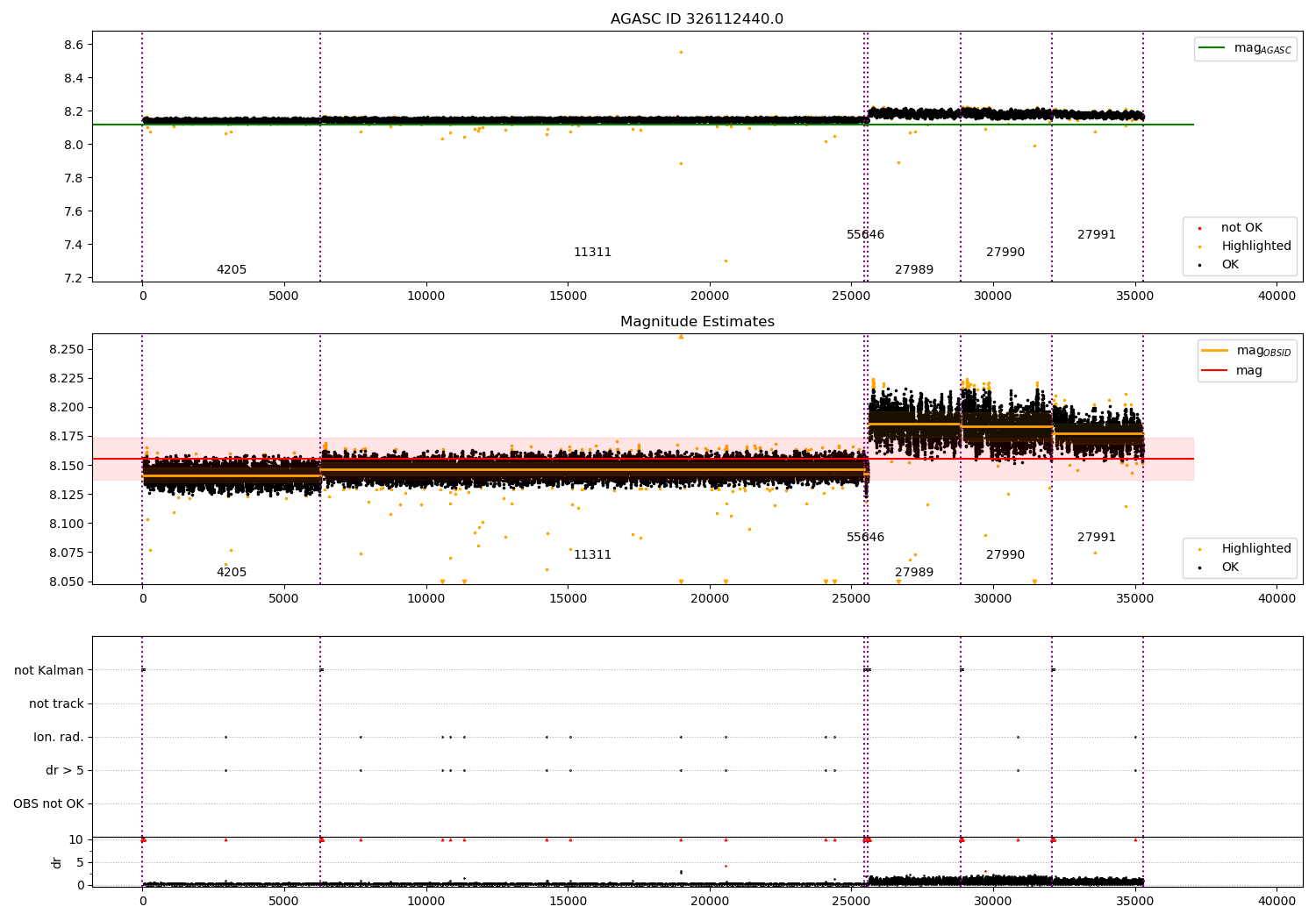
Task: Click the 'Ion. rad.' axis label
Action: tap(59, 738)
